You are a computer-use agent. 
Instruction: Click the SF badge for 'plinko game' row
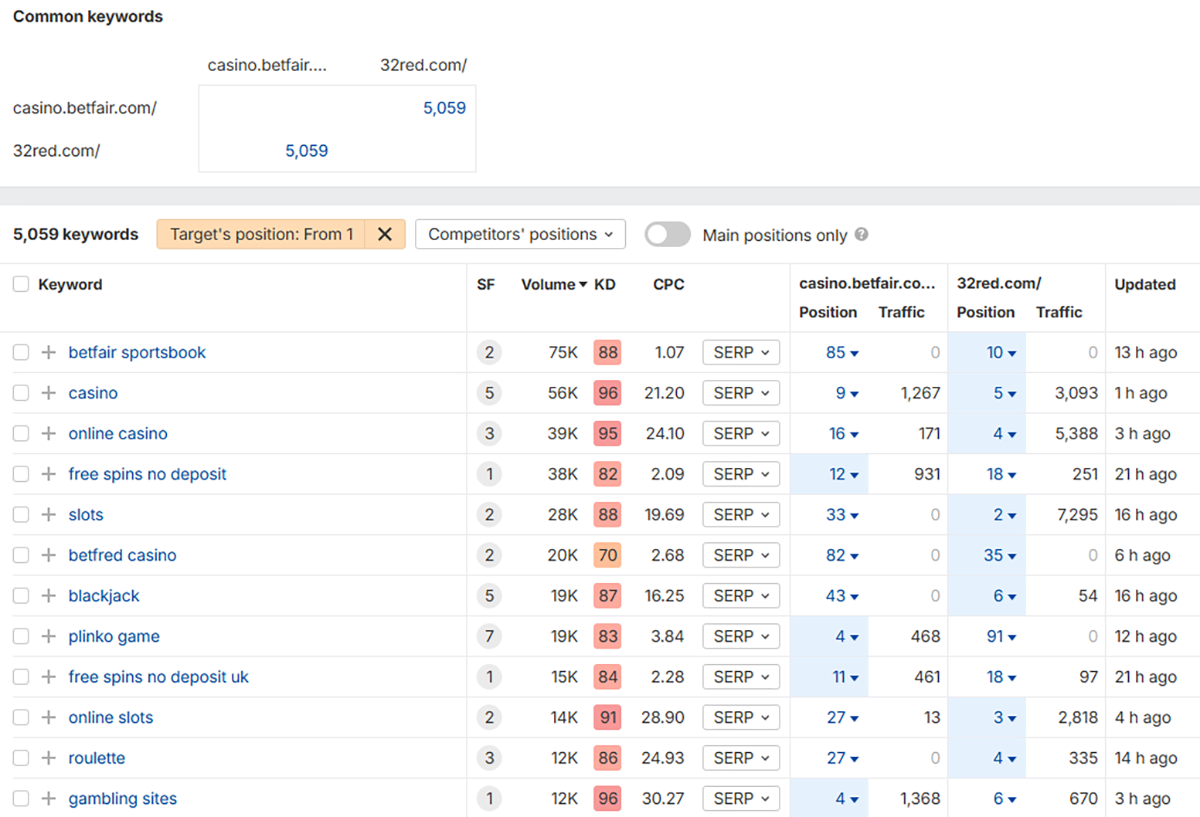click(489, 637)
